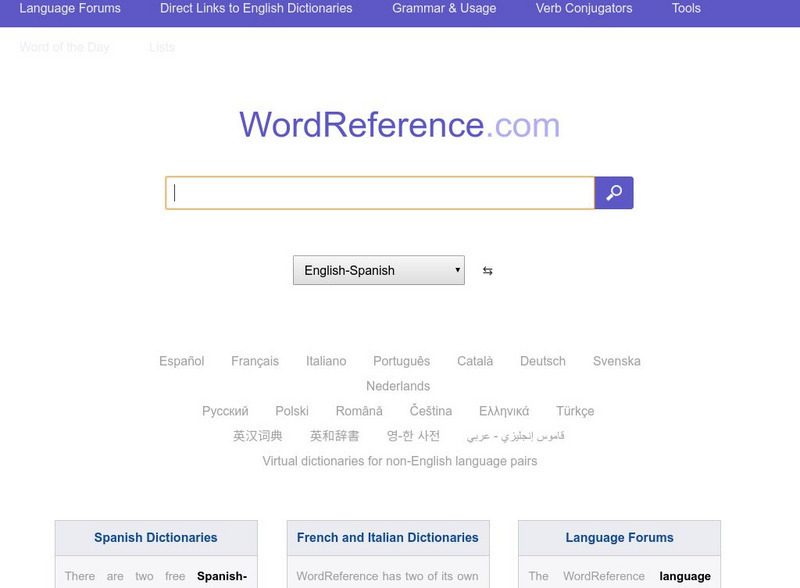Click the WordReference.com logo
Screen dimensions: 800x588
(x=400, y=125)
